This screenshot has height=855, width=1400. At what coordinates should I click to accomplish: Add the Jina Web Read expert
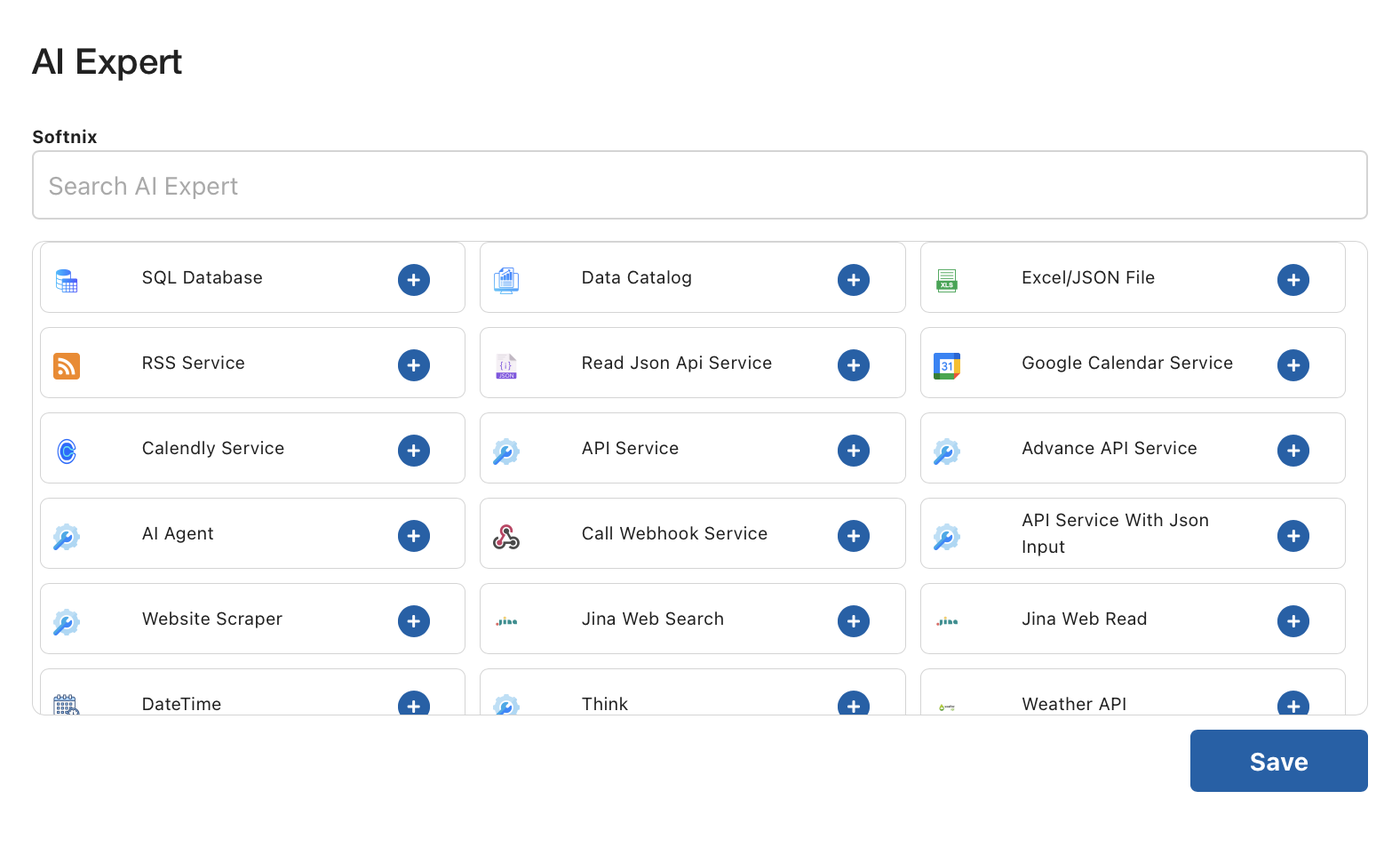[x=1293, y=621]
